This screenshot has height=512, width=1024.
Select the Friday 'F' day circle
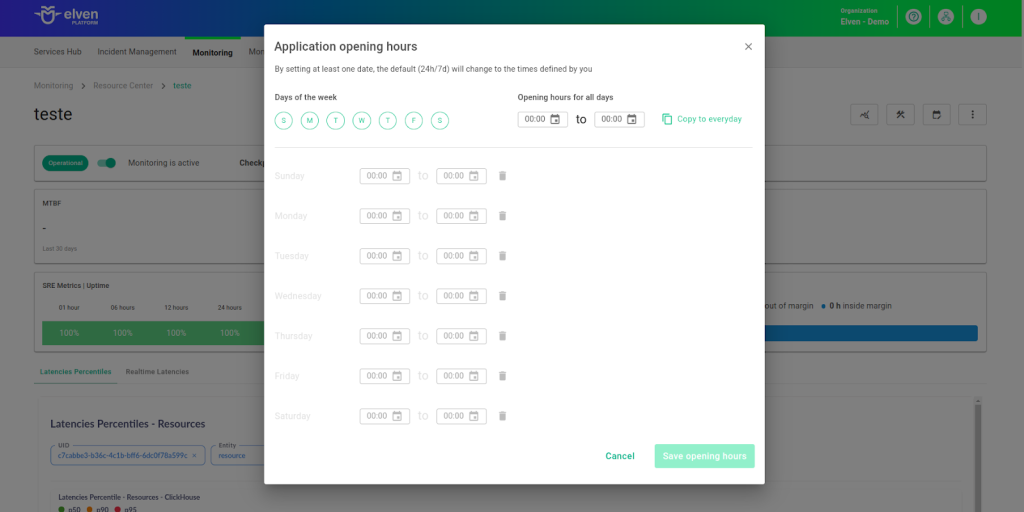pyautogui.click(x=414, y=121)
